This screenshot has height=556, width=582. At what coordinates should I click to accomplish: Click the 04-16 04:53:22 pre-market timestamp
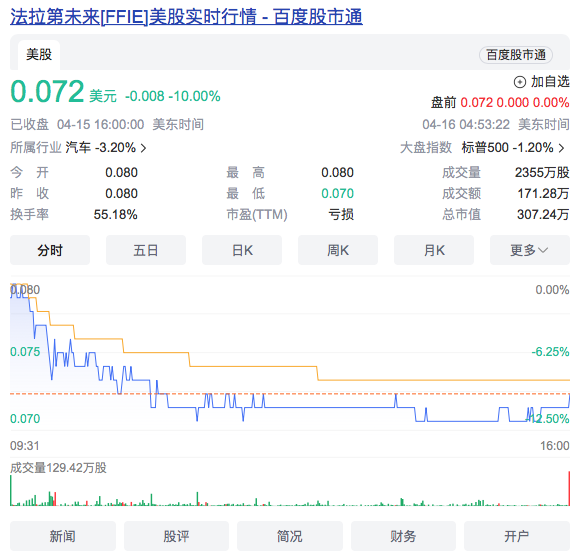(466, 124)
